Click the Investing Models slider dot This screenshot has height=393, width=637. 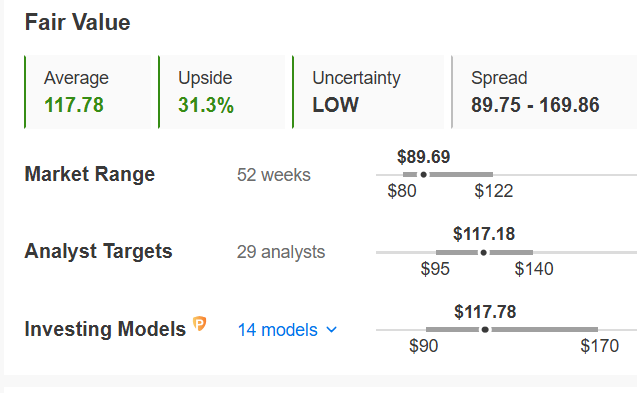tap(485, 330)
